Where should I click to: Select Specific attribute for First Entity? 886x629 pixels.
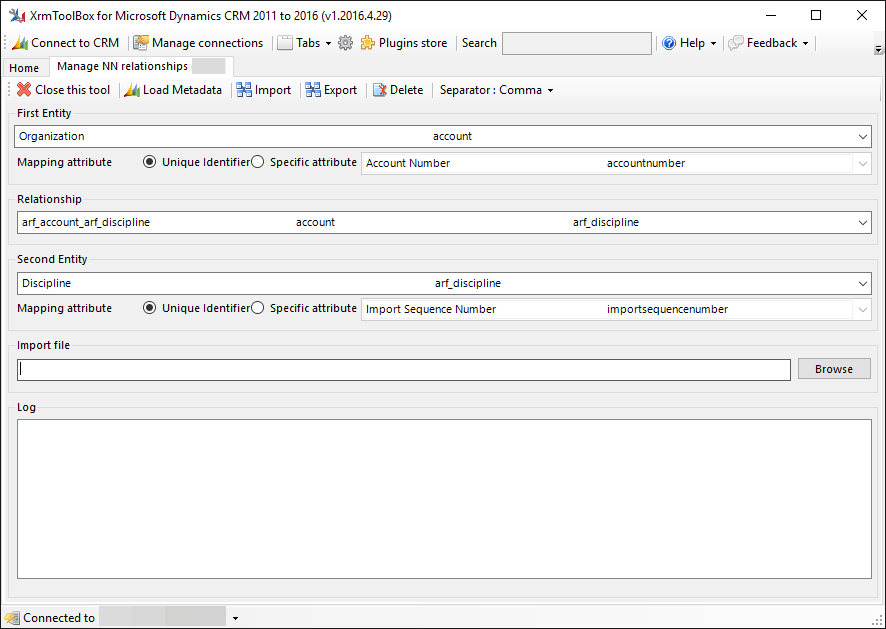257,162
